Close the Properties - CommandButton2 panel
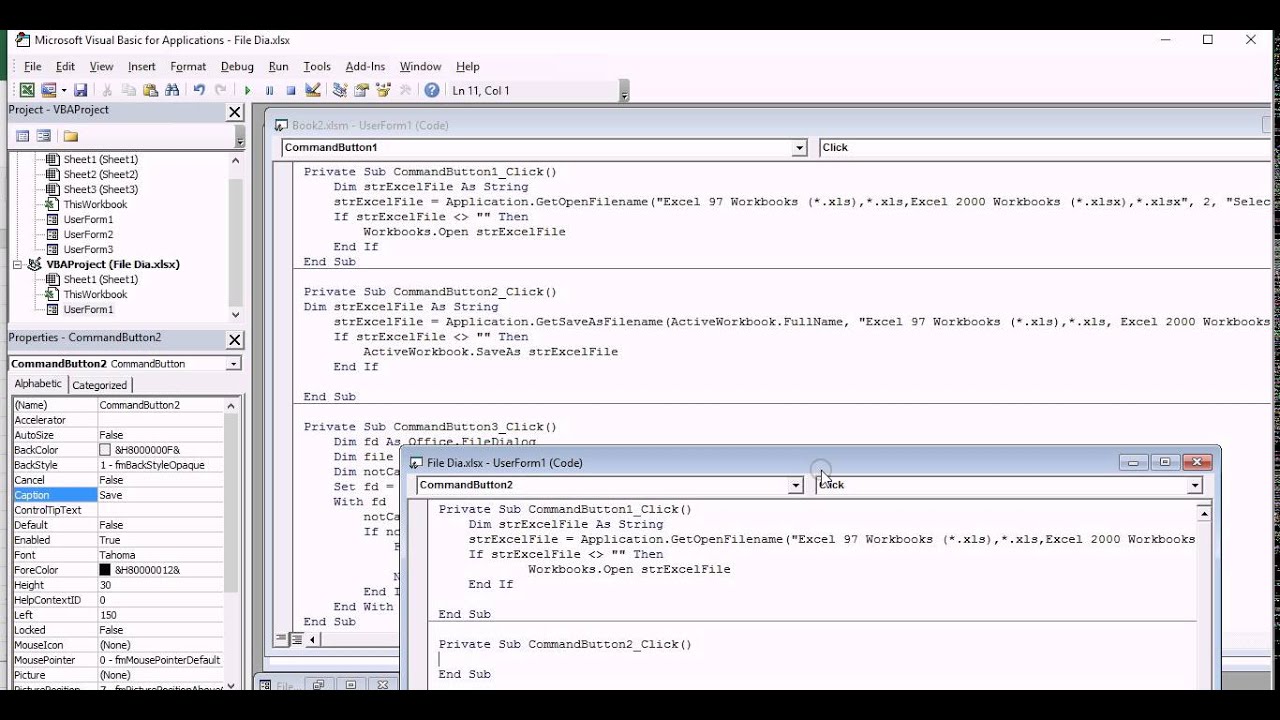The width and height of the screenshot is (1280, 720). coord(235,340)
